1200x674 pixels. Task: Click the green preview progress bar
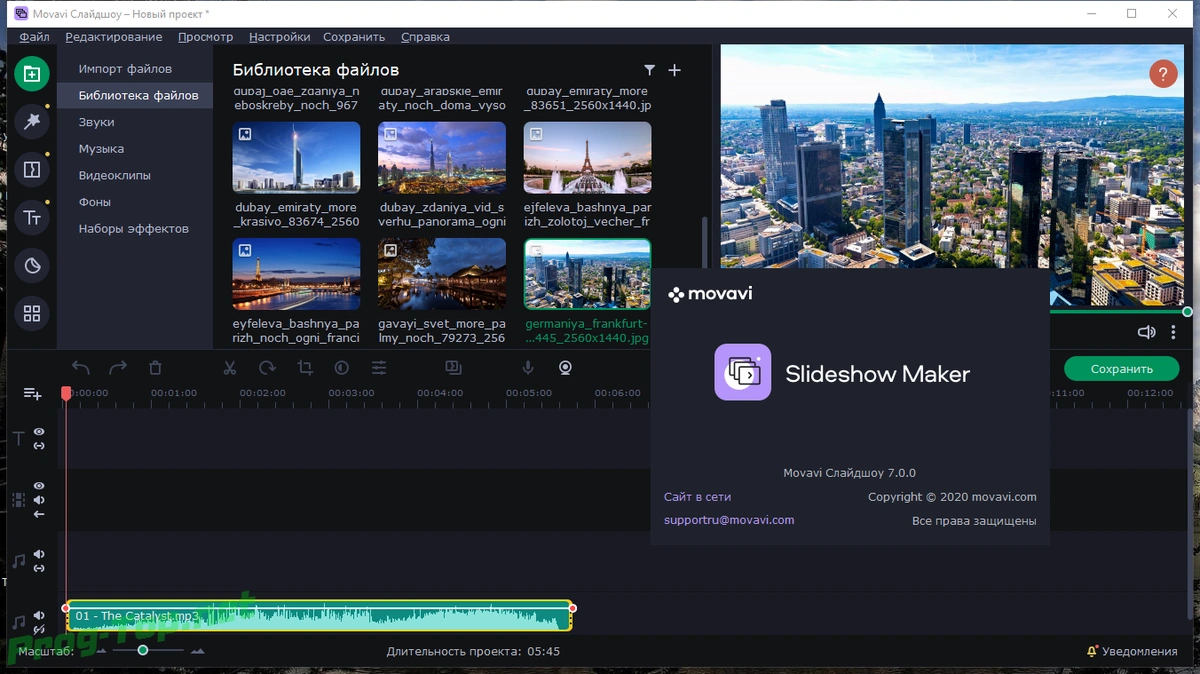click(1118, 312)
